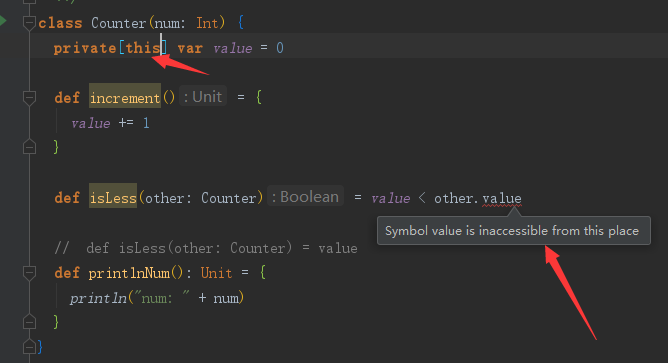Screen dimensions: 668x363
Task: Click the printlnNum method name
Action: (x=129, y=273)
